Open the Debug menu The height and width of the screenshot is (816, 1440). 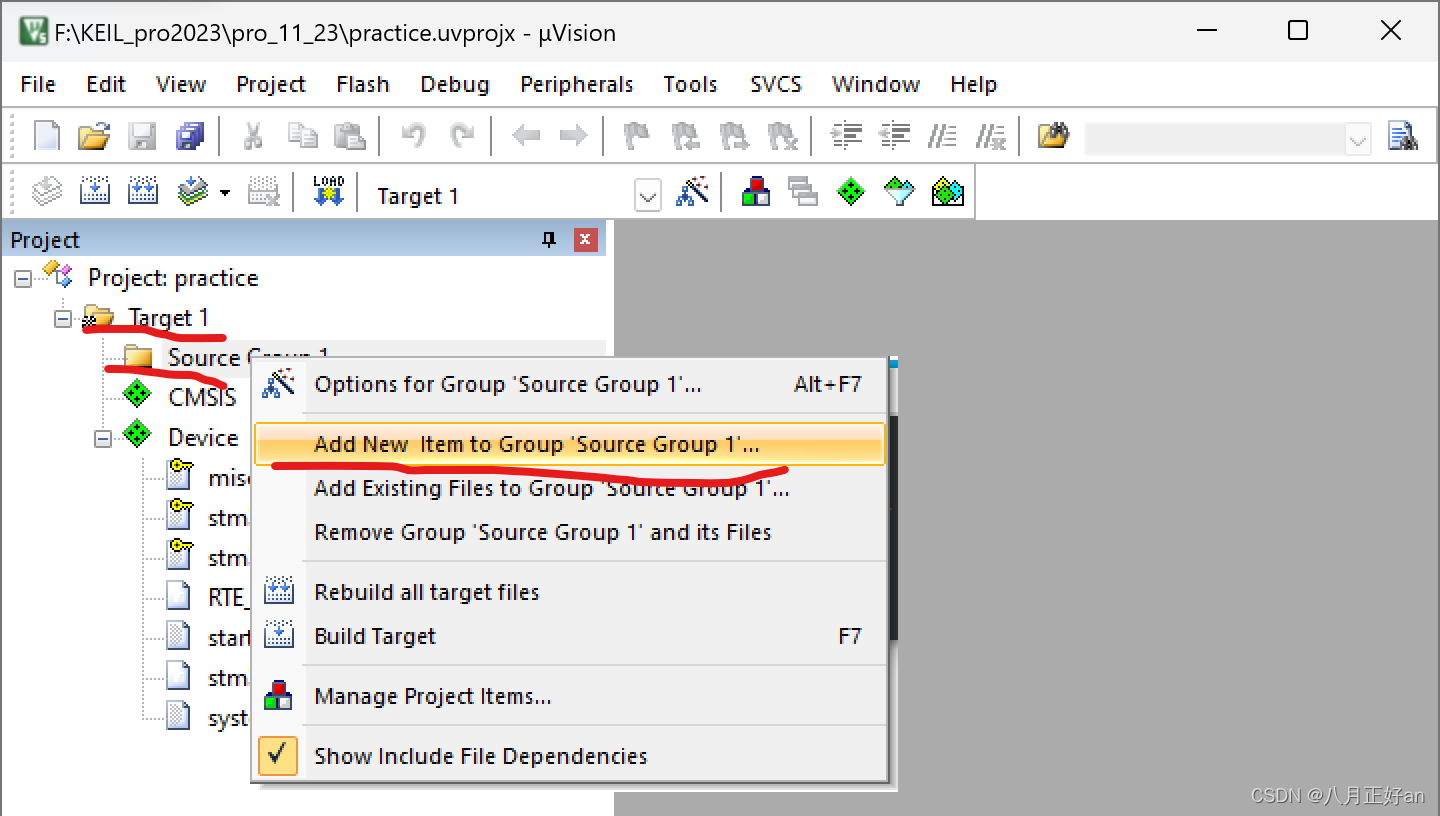pyautogui.click(x=455, y=84)
